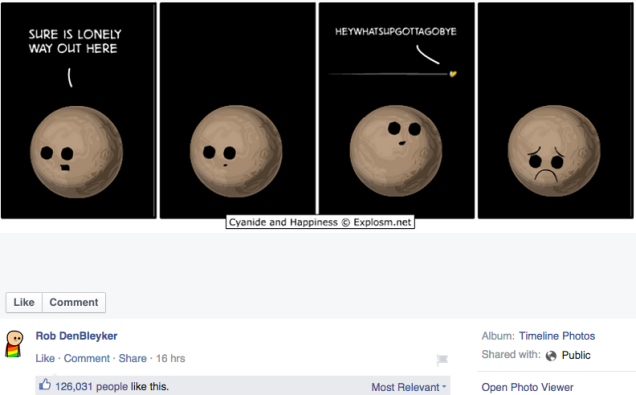636x395 pixels.
Task: Click the thumbs-up icon beside like count
Action: (x=45, y=384)
